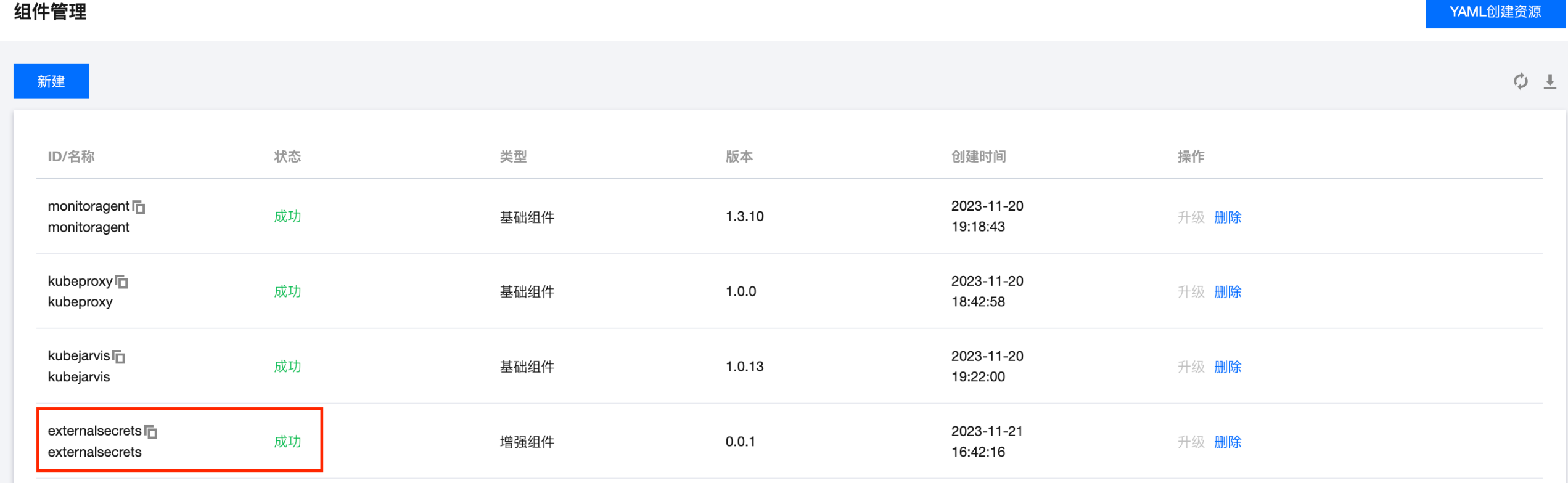
Task: Copy the kubejarvis component ID
Action: pos(119,357)
